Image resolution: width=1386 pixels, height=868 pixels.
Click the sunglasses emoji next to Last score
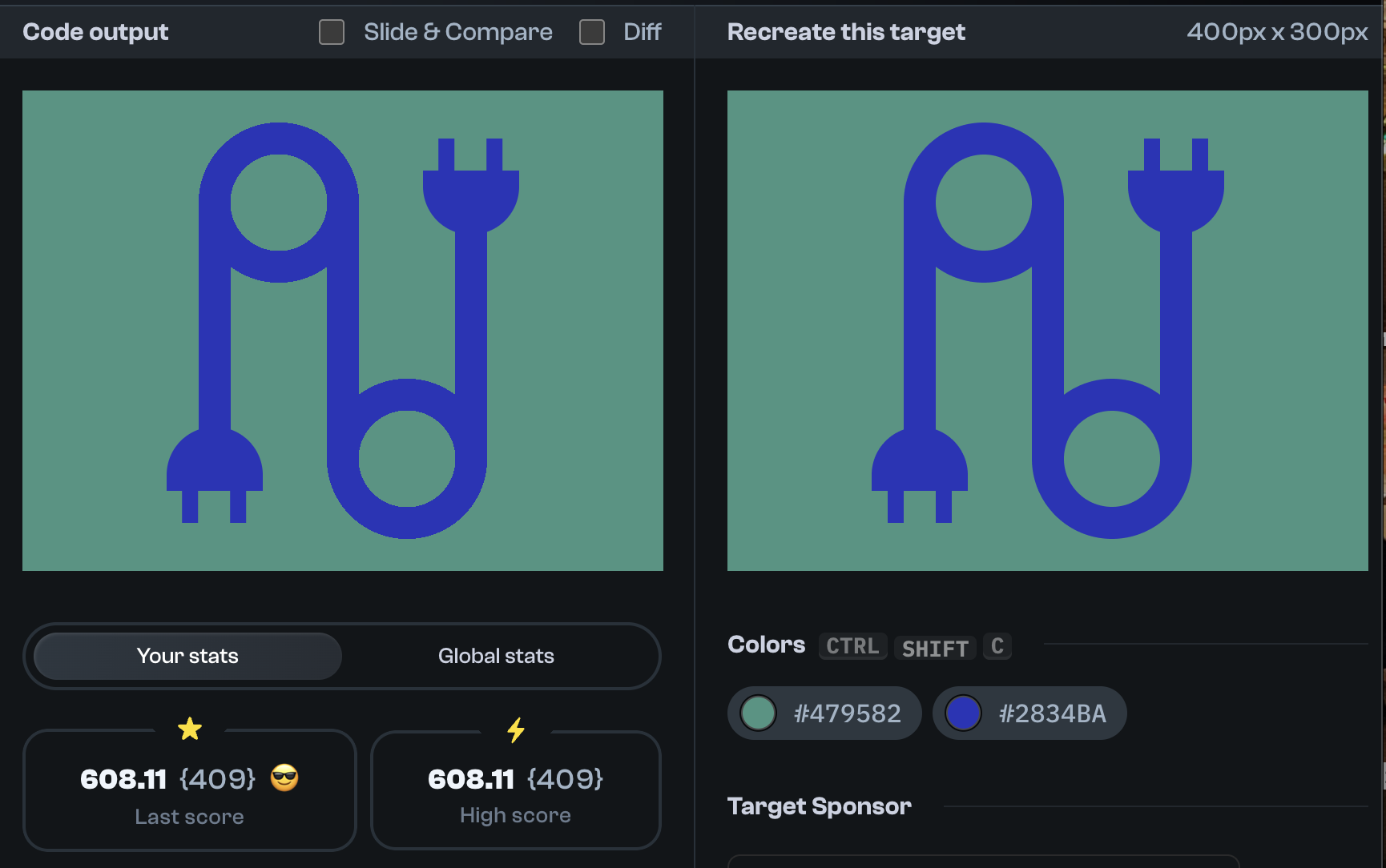coord(284,778)
